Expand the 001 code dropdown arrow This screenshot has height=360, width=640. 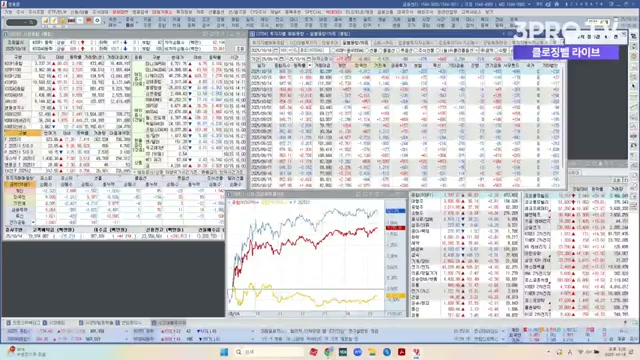point(290,50)
